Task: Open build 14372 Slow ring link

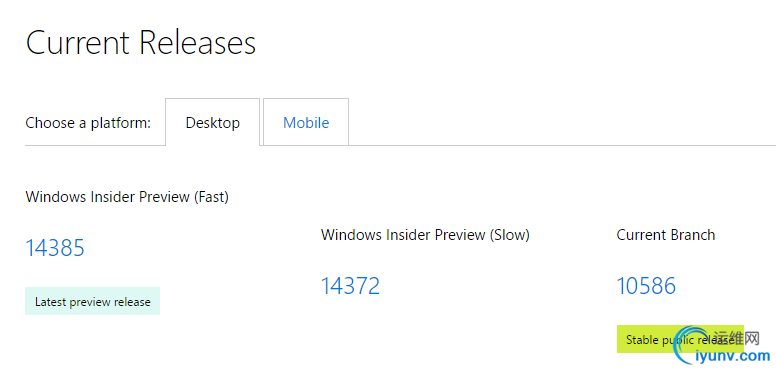Action: (350, 285)
